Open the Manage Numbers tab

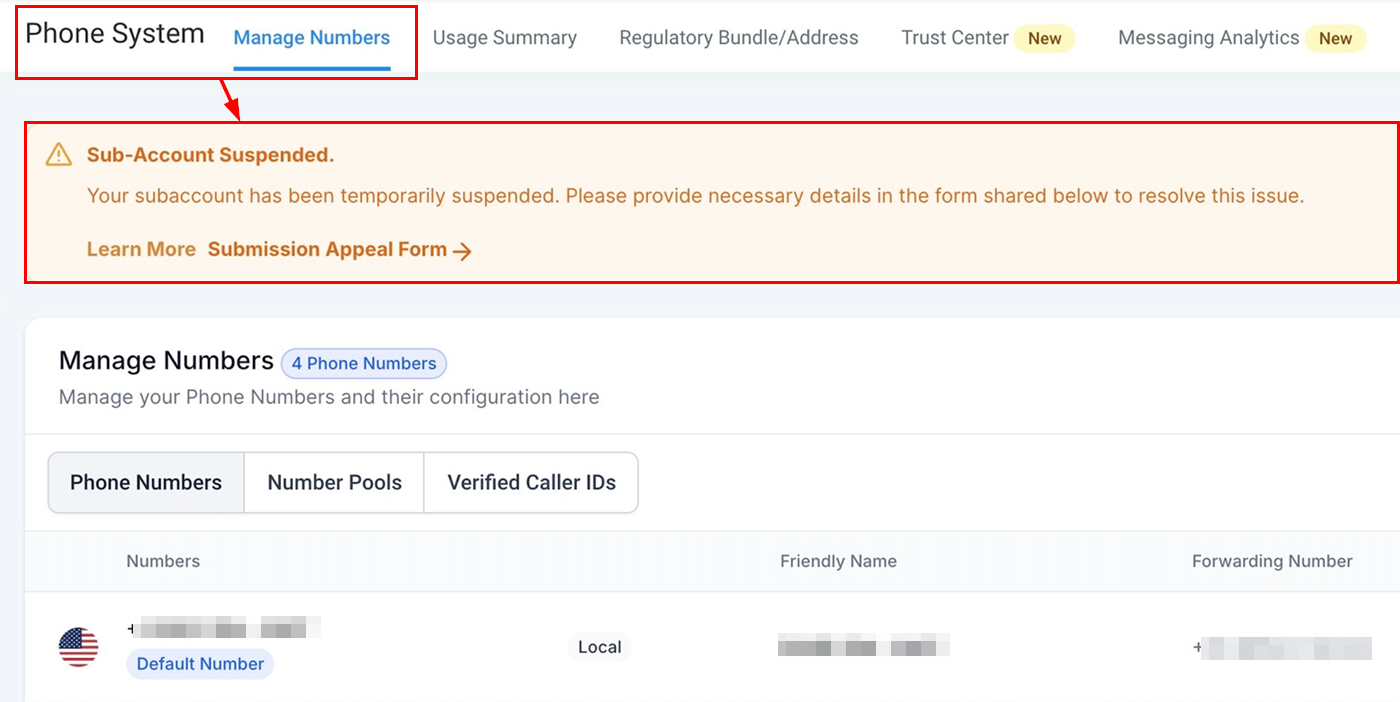pos(312,38)
